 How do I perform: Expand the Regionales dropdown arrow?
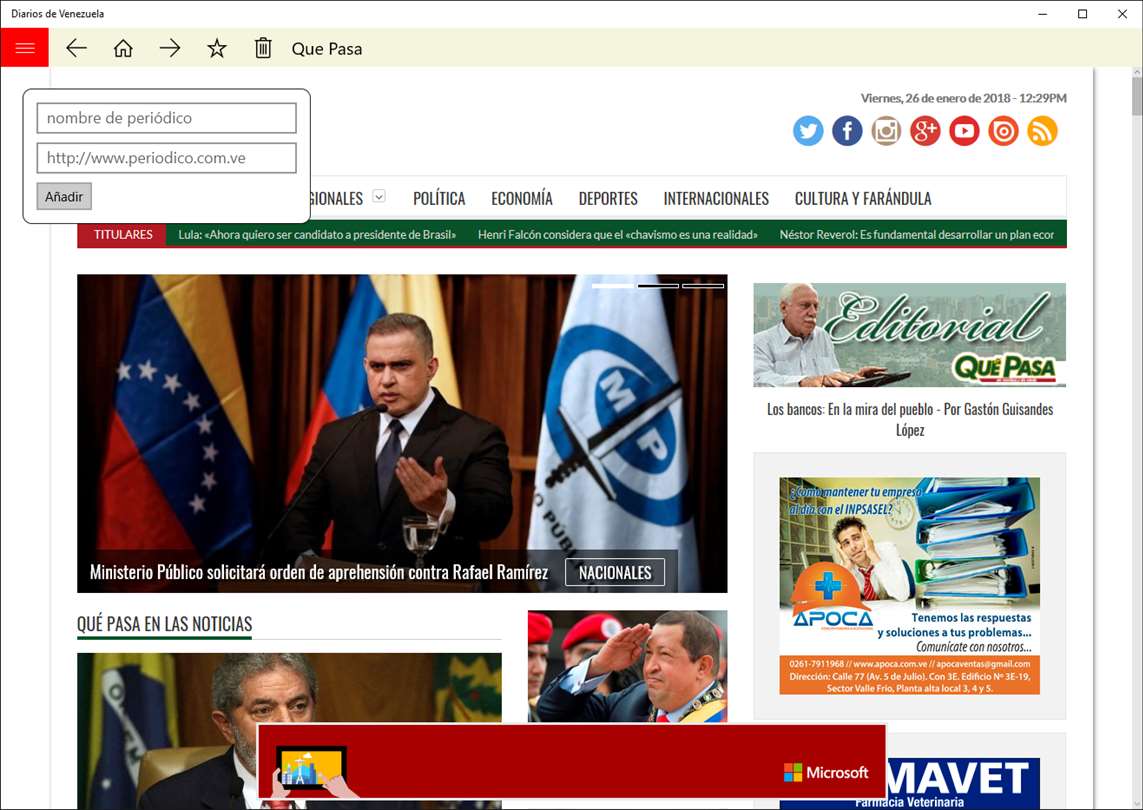pos(379,196)
